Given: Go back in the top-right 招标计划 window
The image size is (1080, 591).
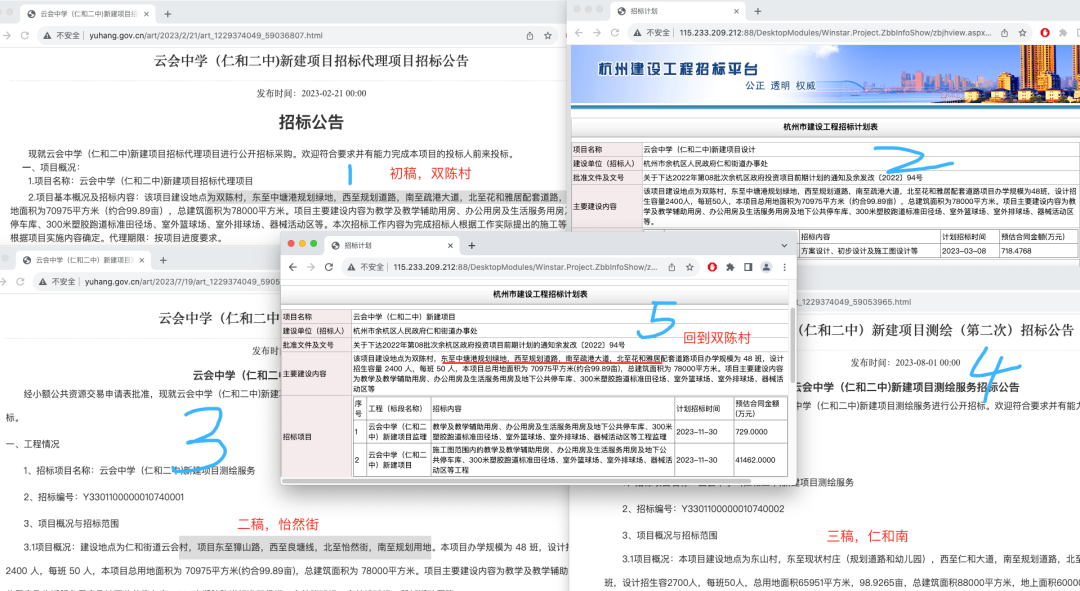Looking at the screenshot, I should coord(579,32).
